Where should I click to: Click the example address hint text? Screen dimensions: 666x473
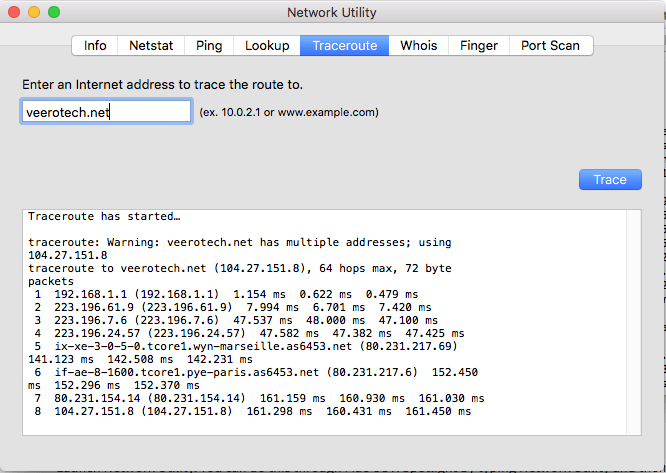click(289, 112)
